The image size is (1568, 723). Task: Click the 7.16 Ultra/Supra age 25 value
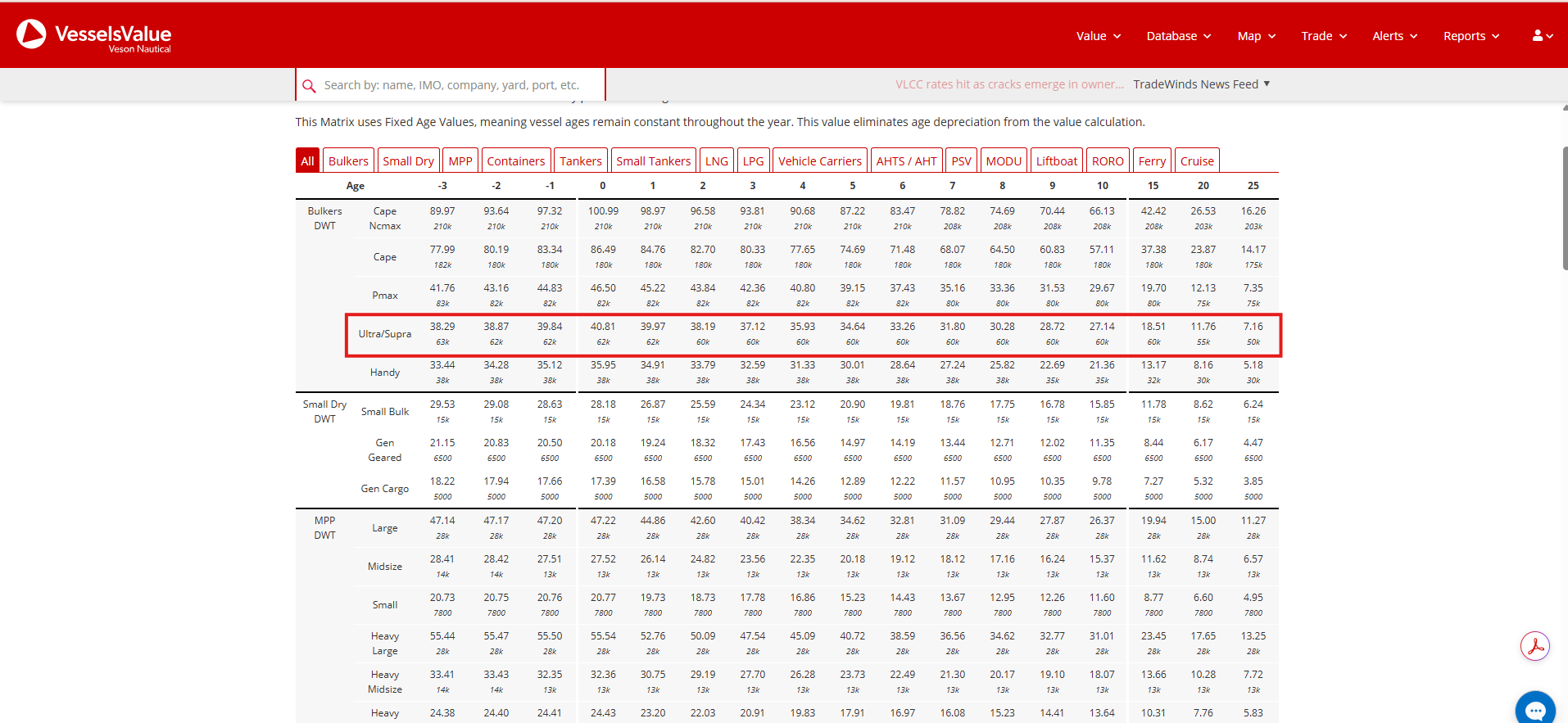(1253, 327)
